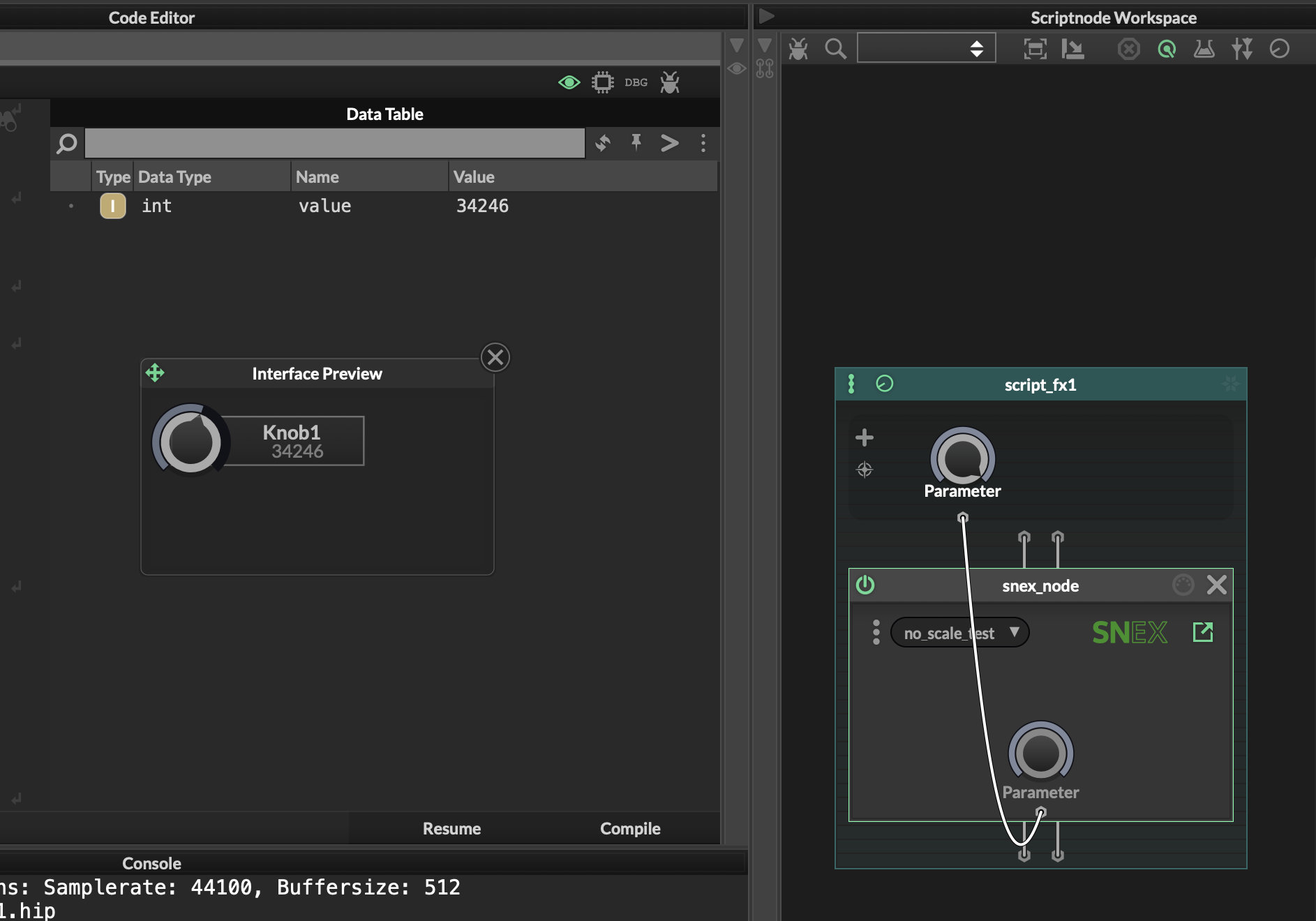Image resolution: width=1316 pixels, height=921 pixels.
Task: Select the Code Editor panel title
Action: pos(151,17)
